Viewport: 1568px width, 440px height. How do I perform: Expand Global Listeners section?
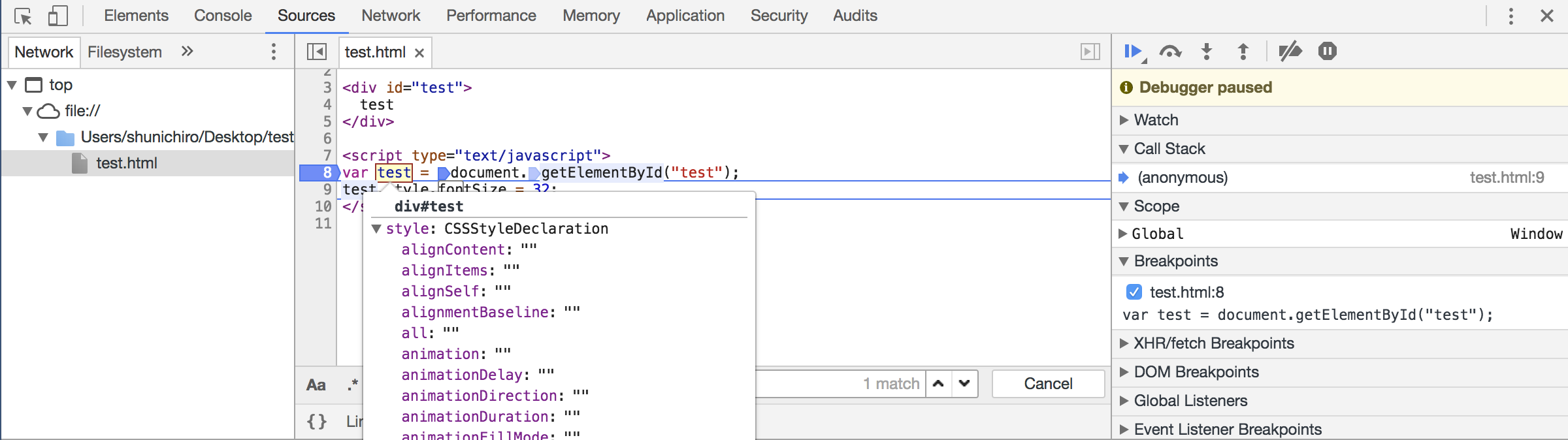click(1124, 401)
